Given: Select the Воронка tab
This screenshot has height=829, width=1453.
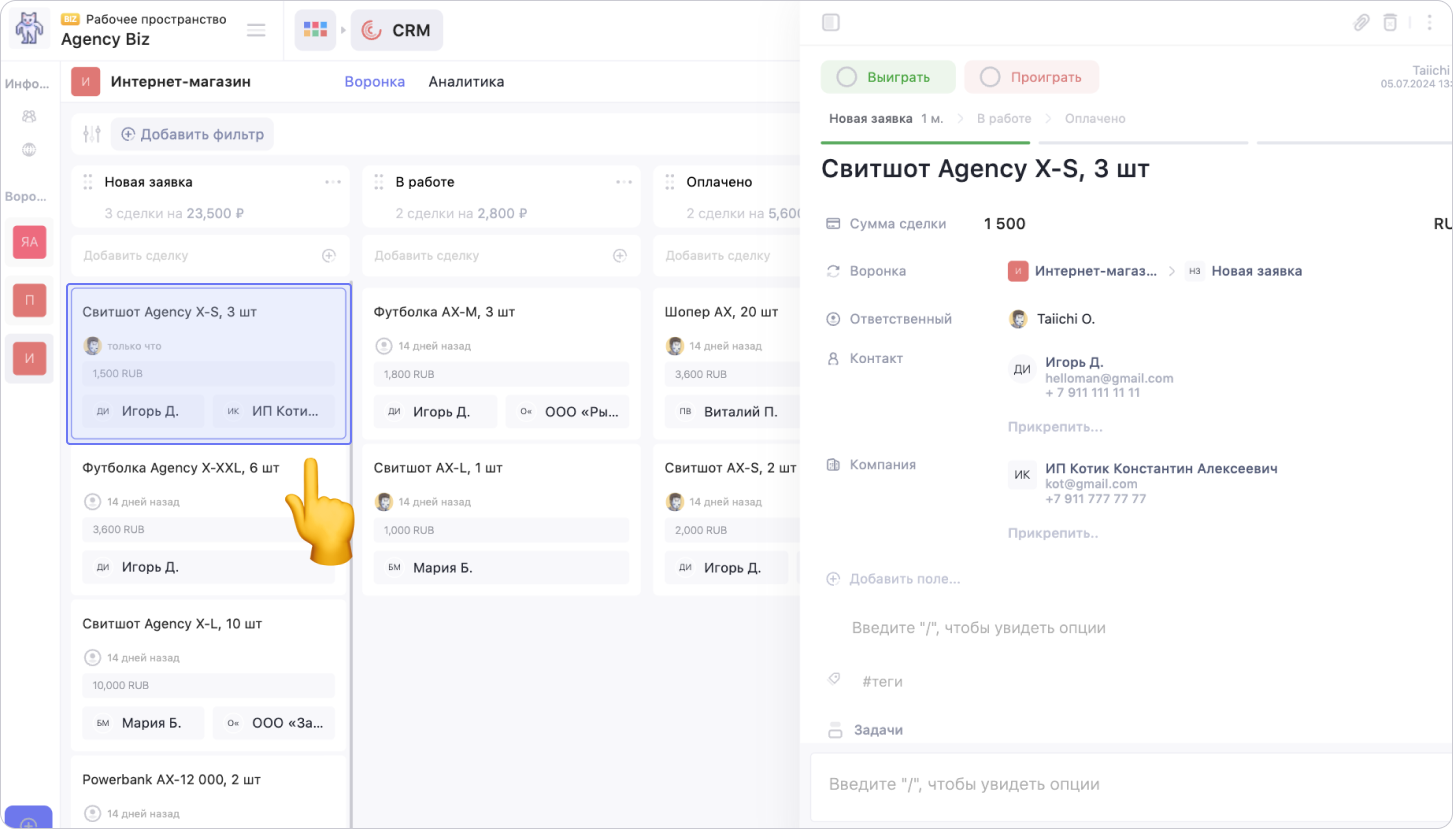Looking at the screenshot, I should pyautogui.click(x=374, y=82).
